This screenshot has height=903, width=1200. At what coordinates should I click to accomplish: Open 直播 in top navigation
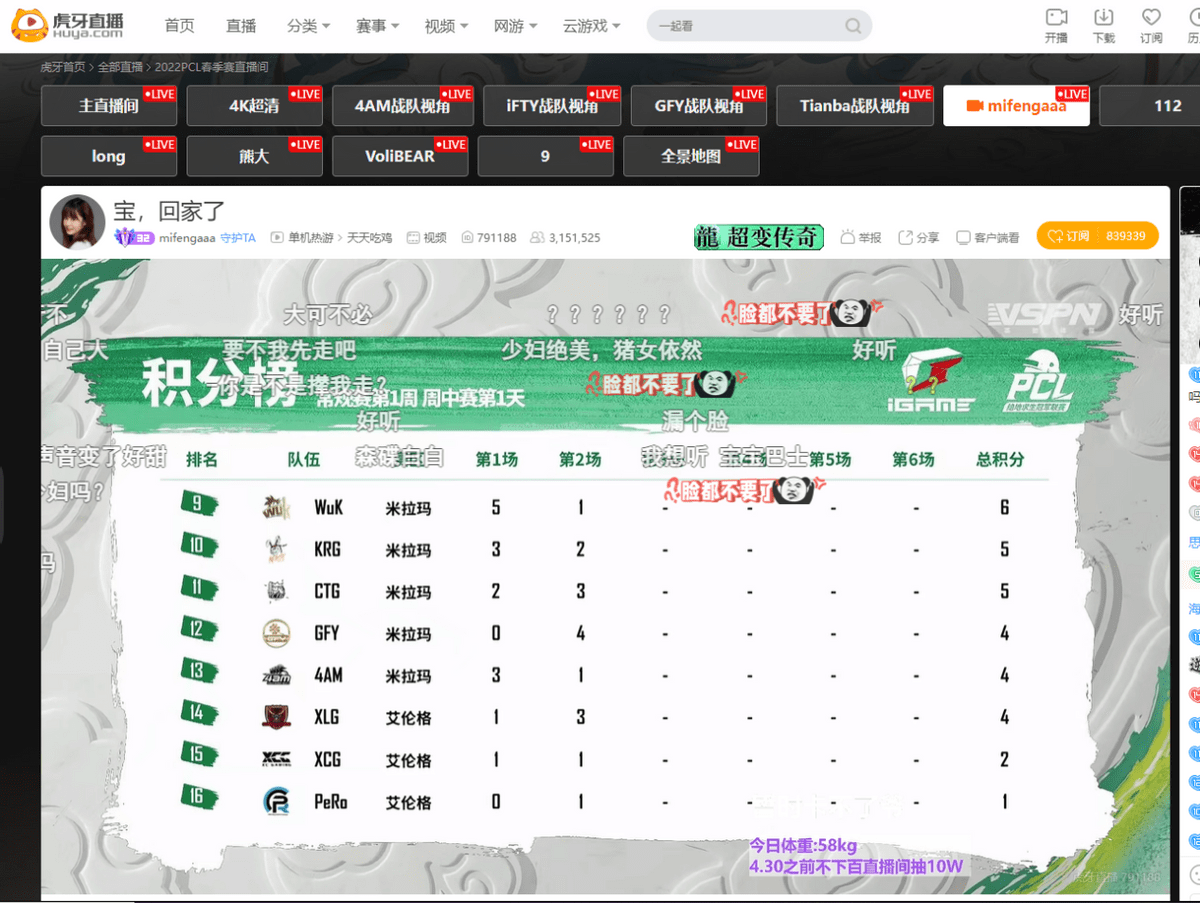241,26
